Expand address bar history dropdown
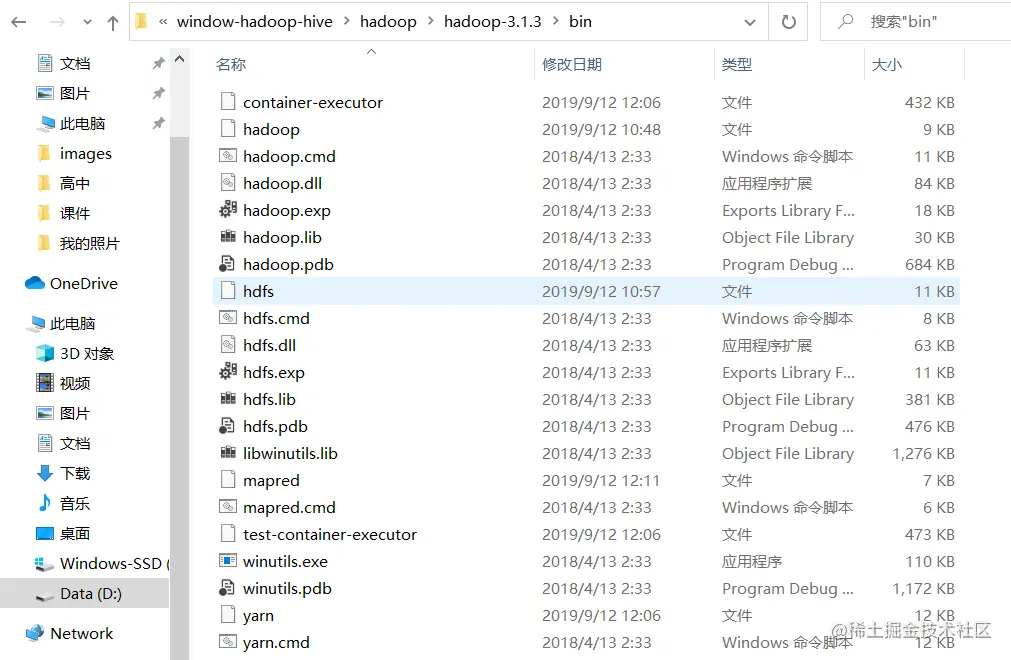The height and width of the screenshot is (660, 1011). pos(750,22)
